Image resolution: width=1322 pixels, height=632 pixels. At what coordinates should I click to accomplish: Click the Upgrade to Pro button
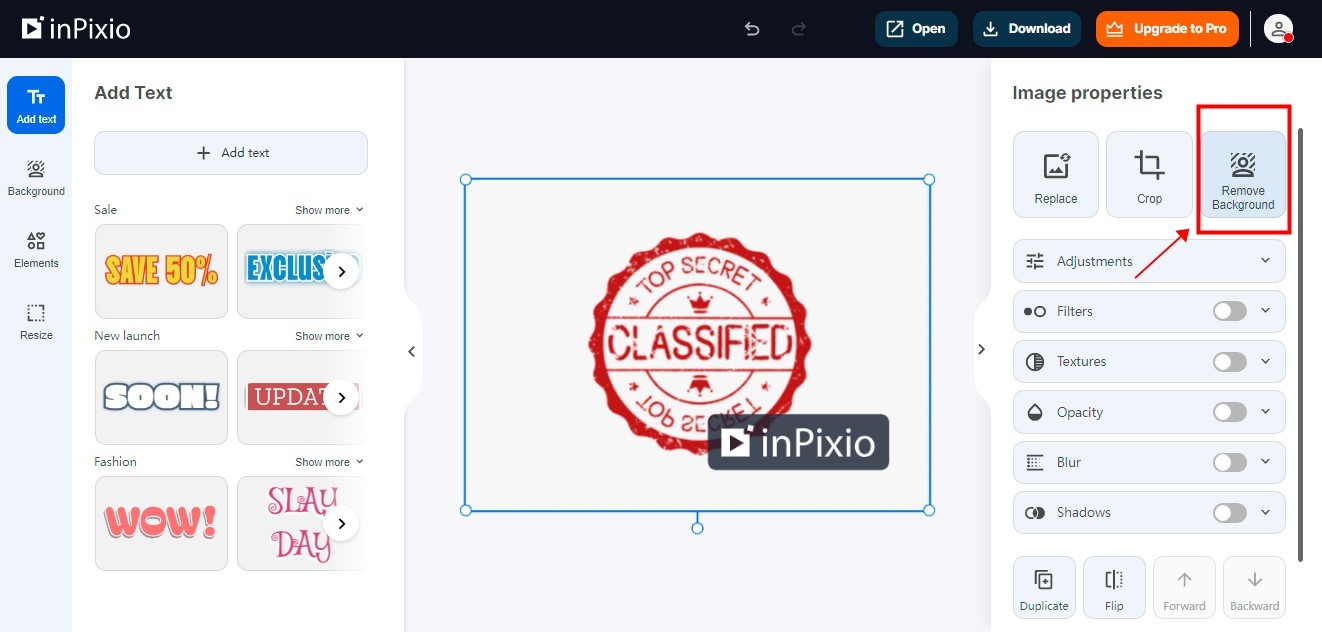point(1167,29)
